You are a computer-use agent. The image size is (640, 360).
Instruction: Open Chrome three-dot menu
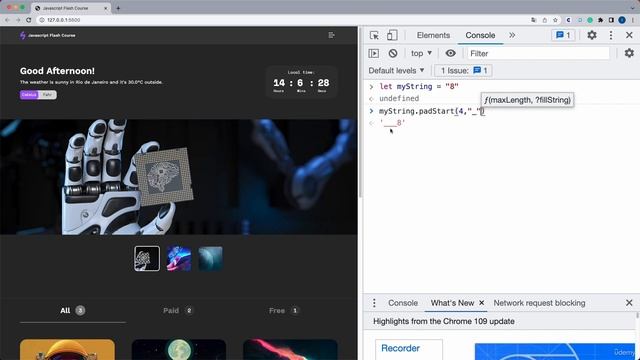632,20
